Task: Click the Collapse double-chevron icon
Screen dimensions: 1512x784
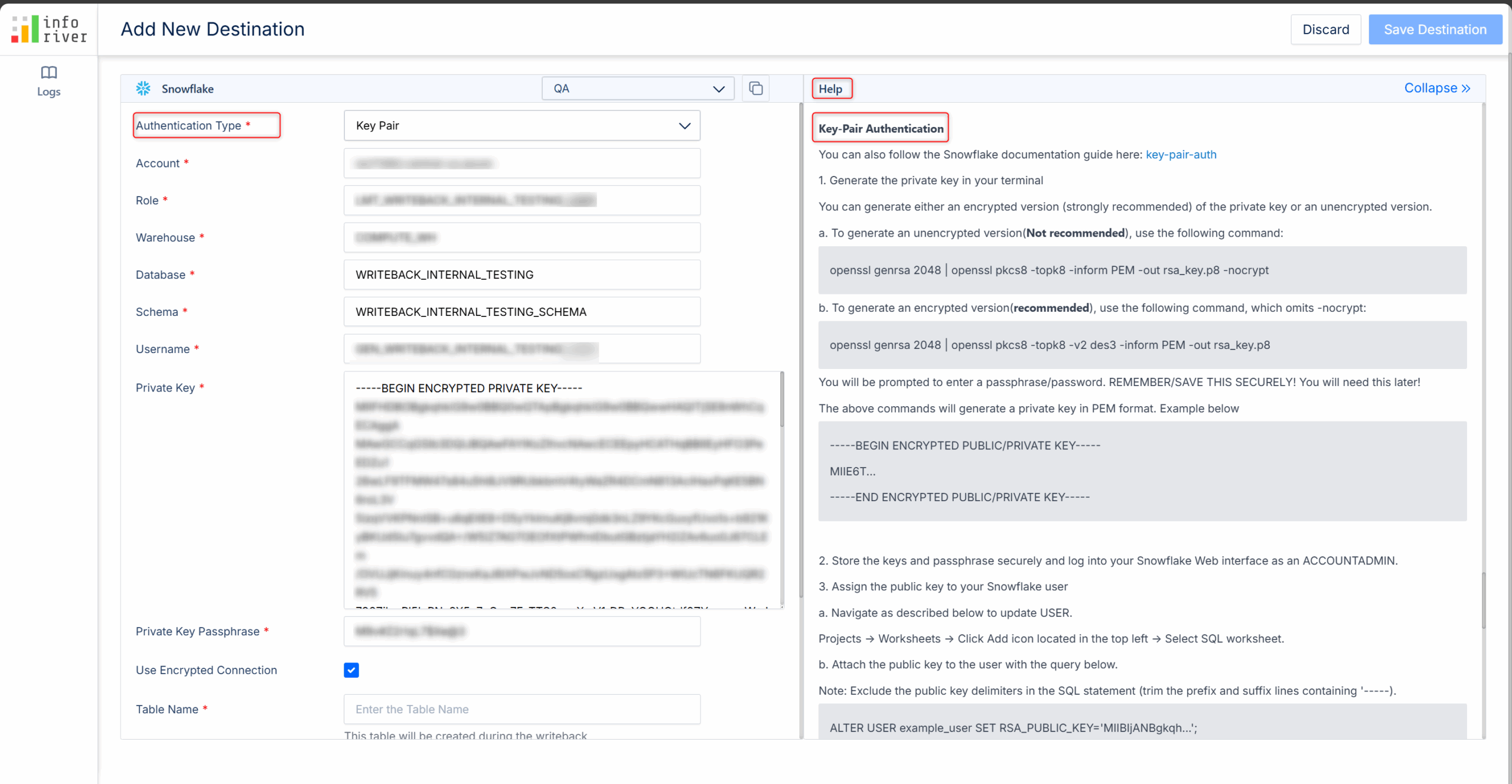Action: click(1466, 89)
